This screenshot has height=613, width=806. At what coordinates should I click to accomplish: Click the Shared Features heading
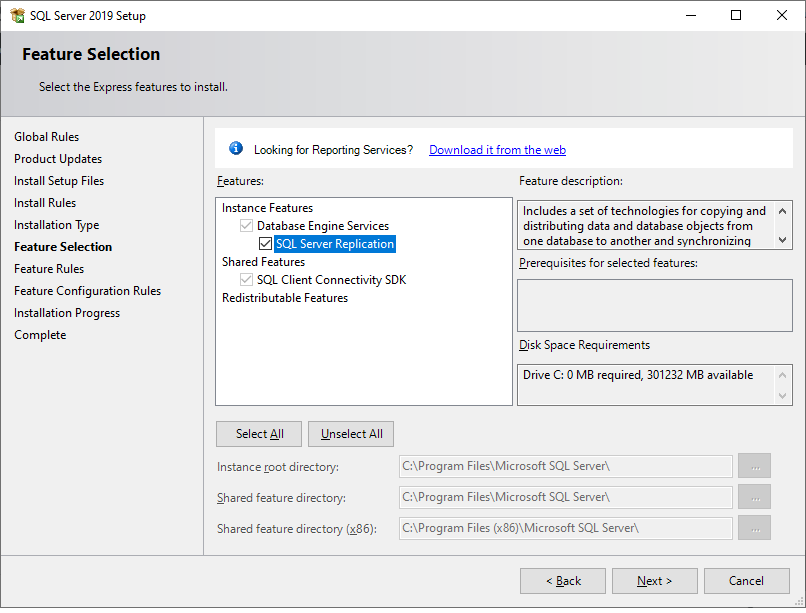click(263, 262)
